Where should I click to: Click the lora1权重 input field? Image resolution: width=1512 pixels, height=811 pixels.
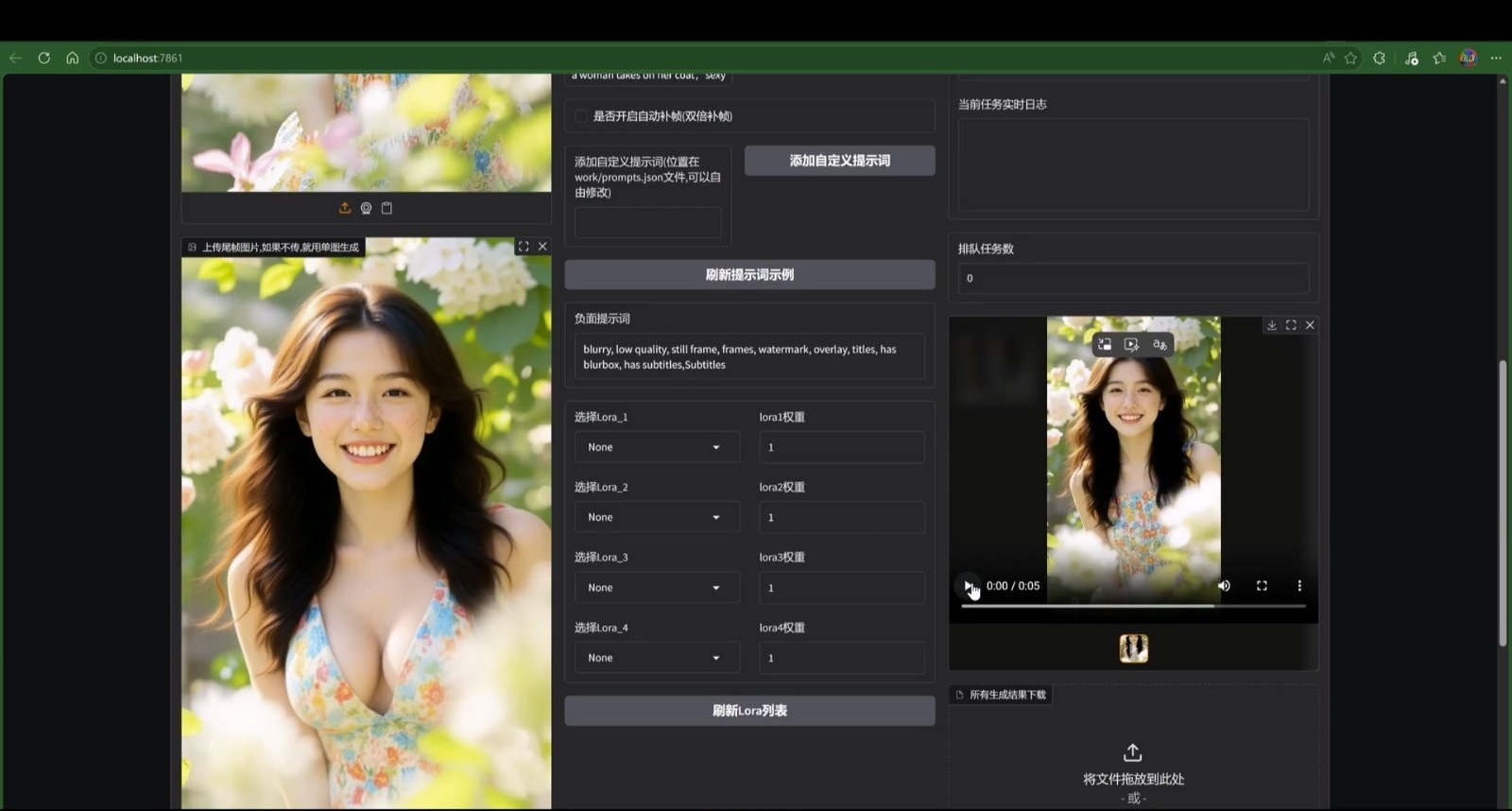841,447
